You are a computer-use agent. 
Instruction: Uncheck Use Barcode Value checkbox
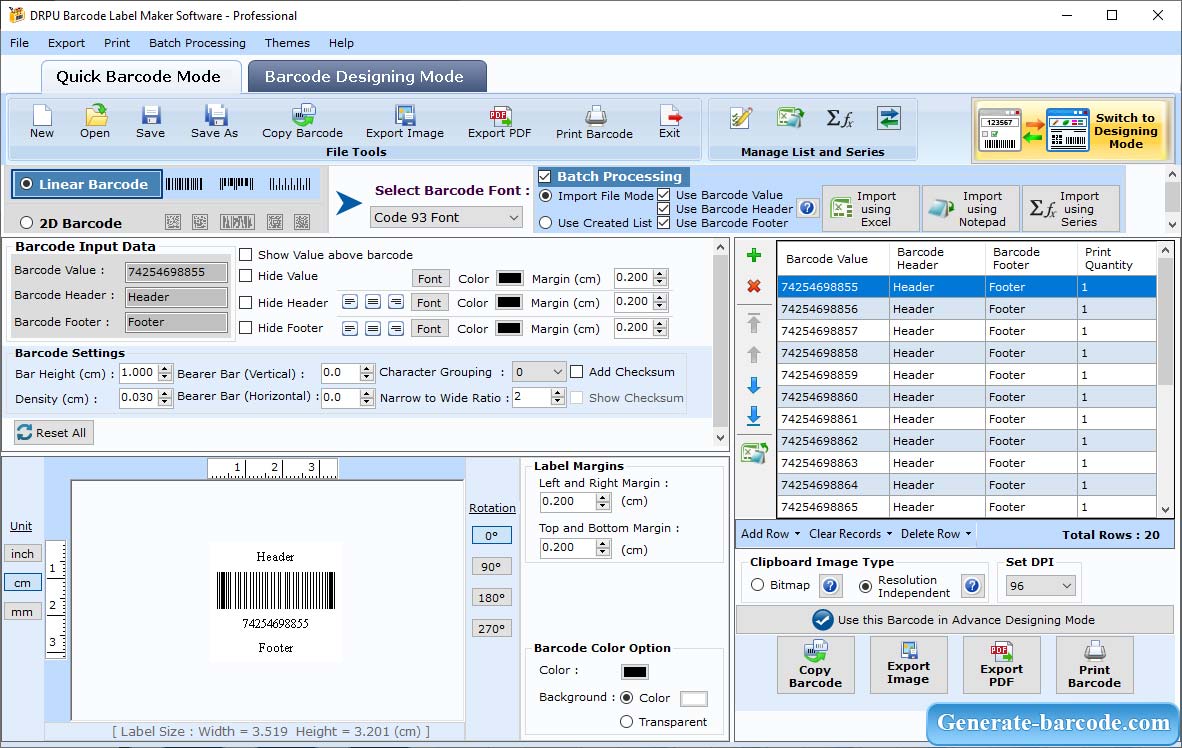pos(664,195)
